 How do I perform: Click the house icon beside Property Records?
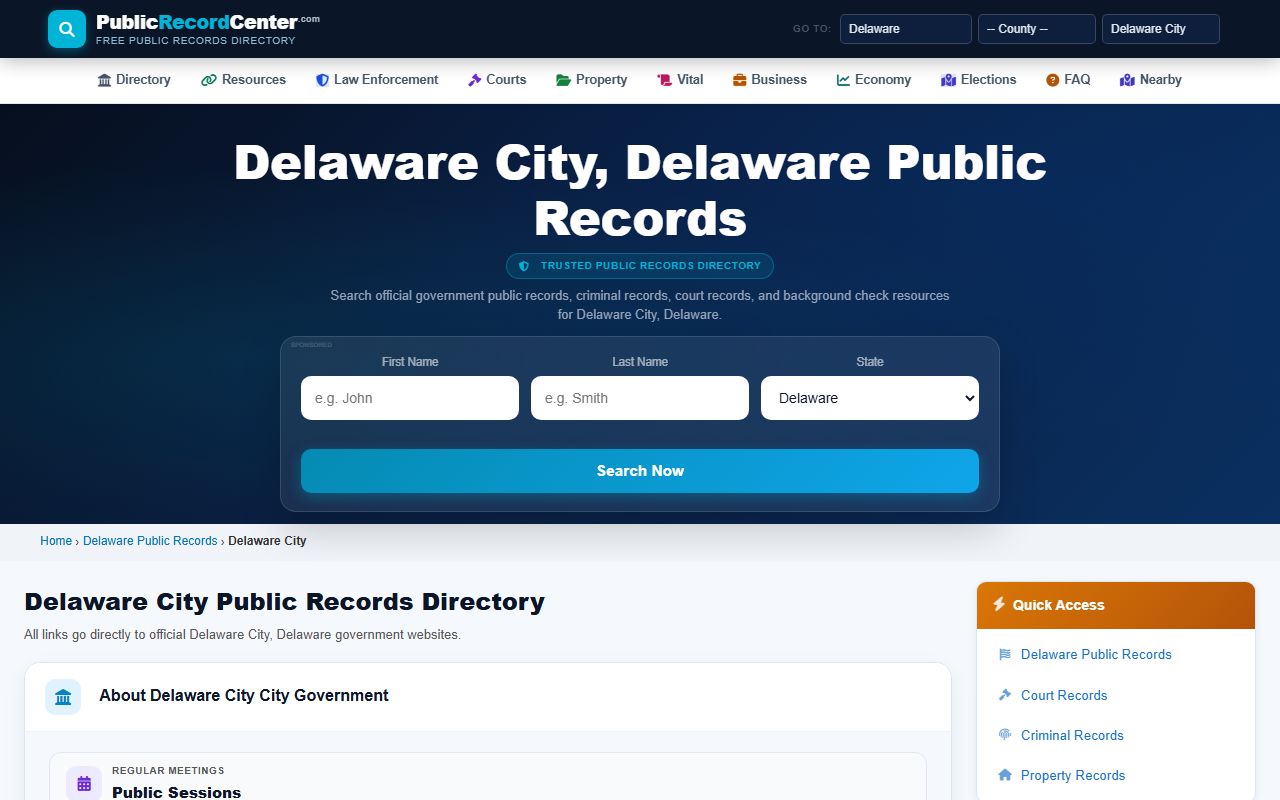(x=1005, y=775)
